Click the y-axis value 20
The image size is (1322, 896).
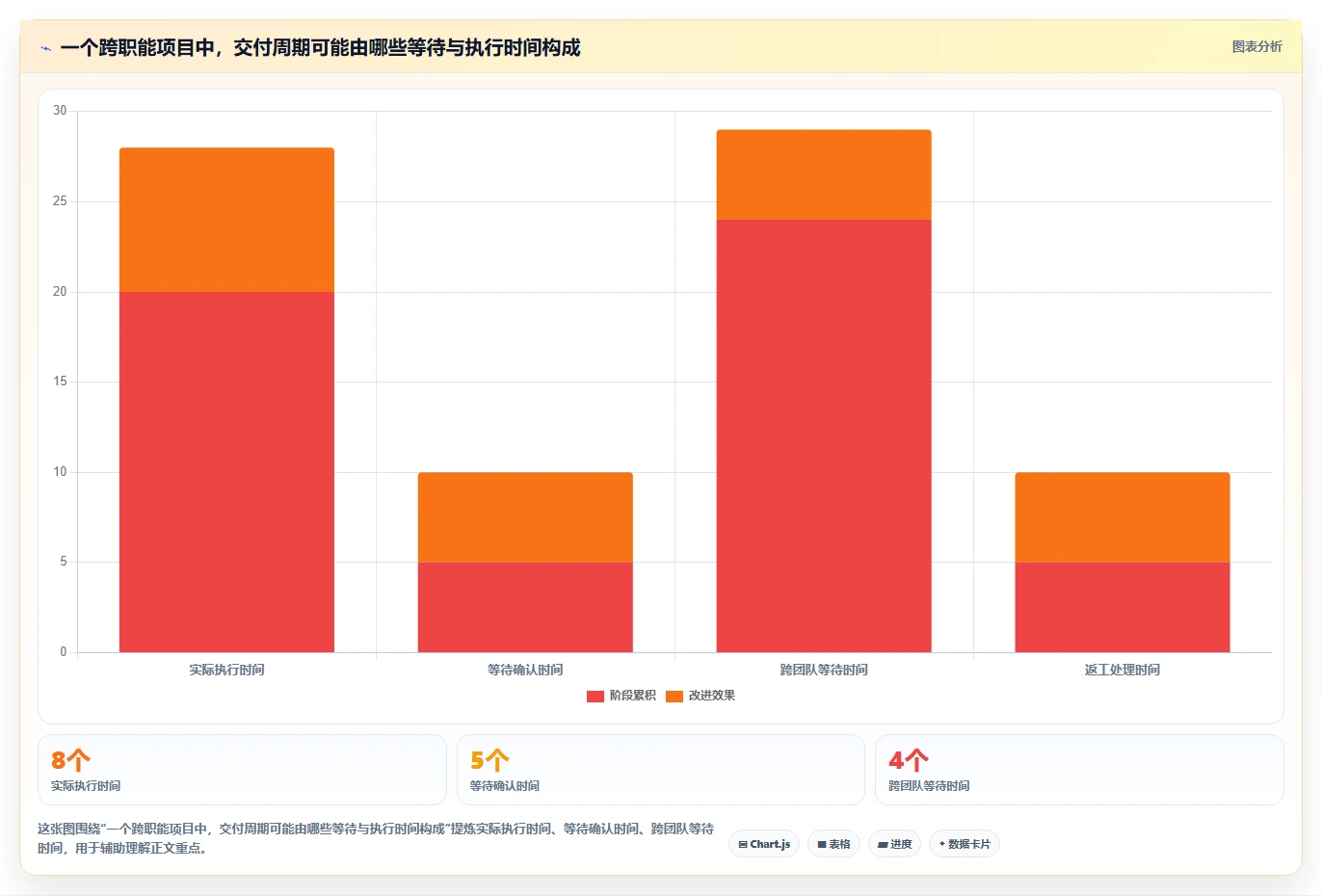60,292
